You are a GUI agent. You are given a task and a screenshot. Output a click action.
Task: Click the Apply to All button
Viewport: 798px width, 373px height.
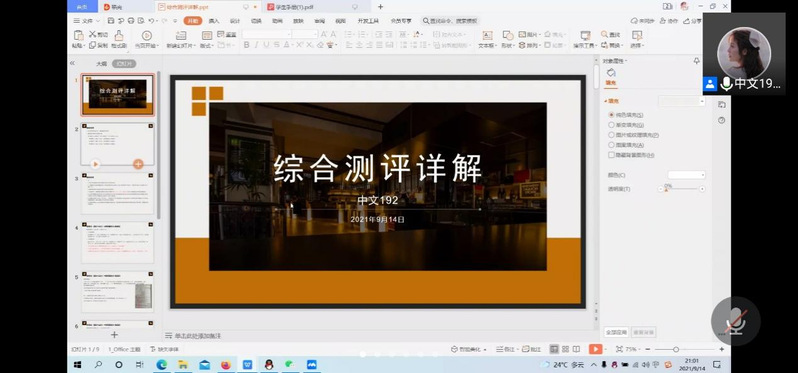(x=616, y=332)
